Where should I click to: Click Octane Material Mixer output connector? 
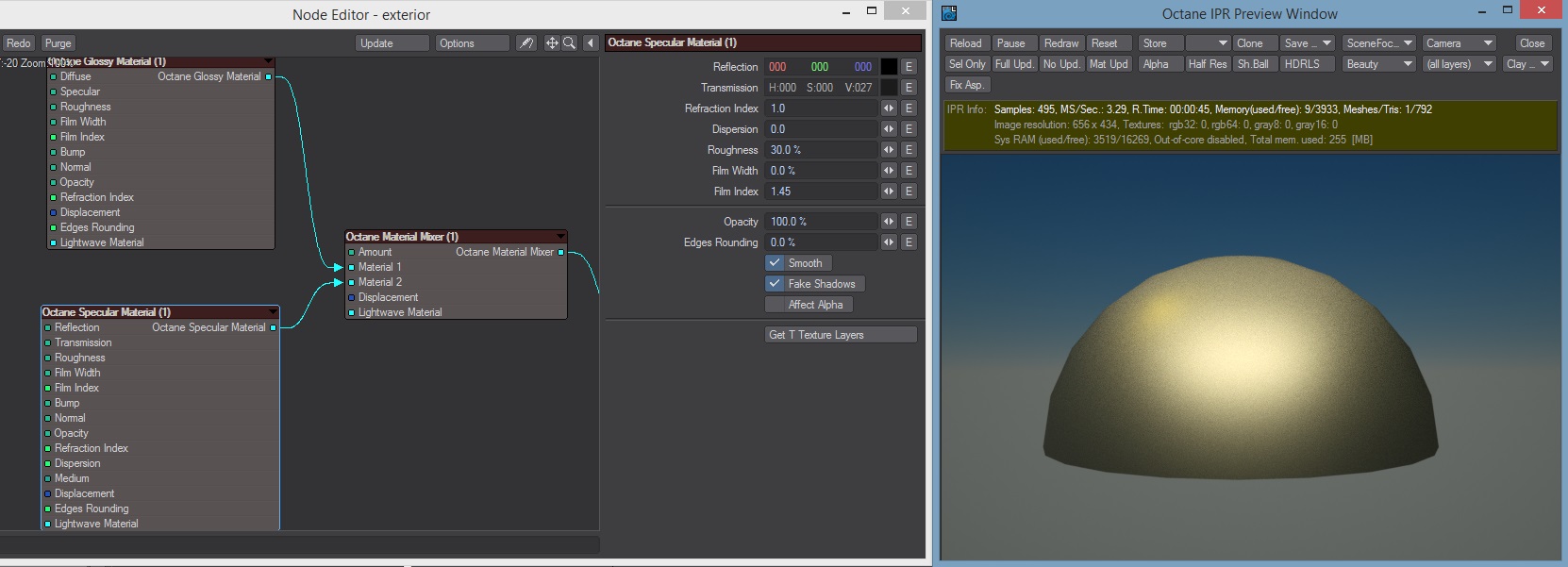tap(561, 252)
